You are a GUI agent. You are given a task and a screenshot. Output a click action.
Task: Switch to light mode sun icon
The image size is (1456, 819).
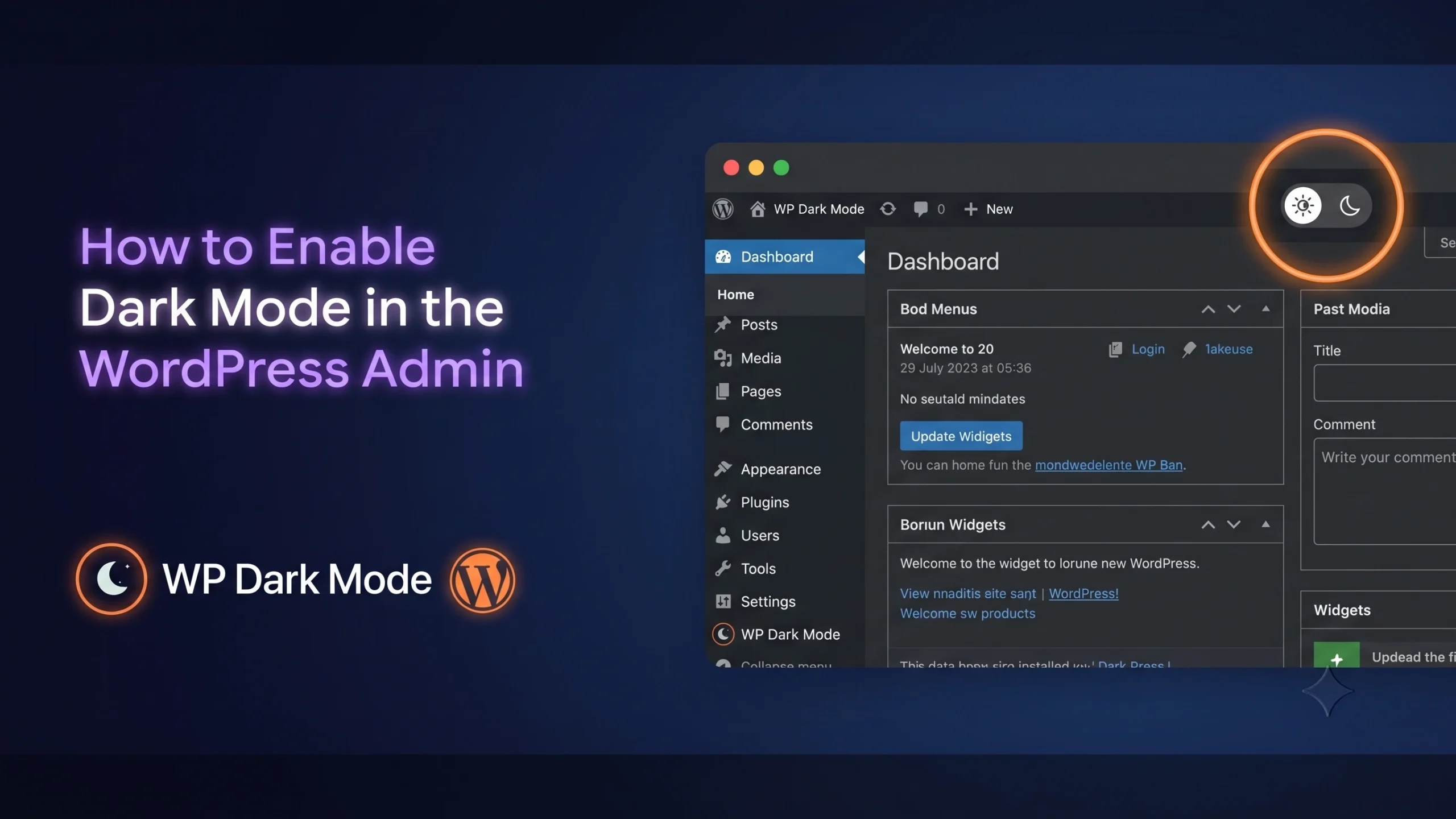click(1302, 205)
